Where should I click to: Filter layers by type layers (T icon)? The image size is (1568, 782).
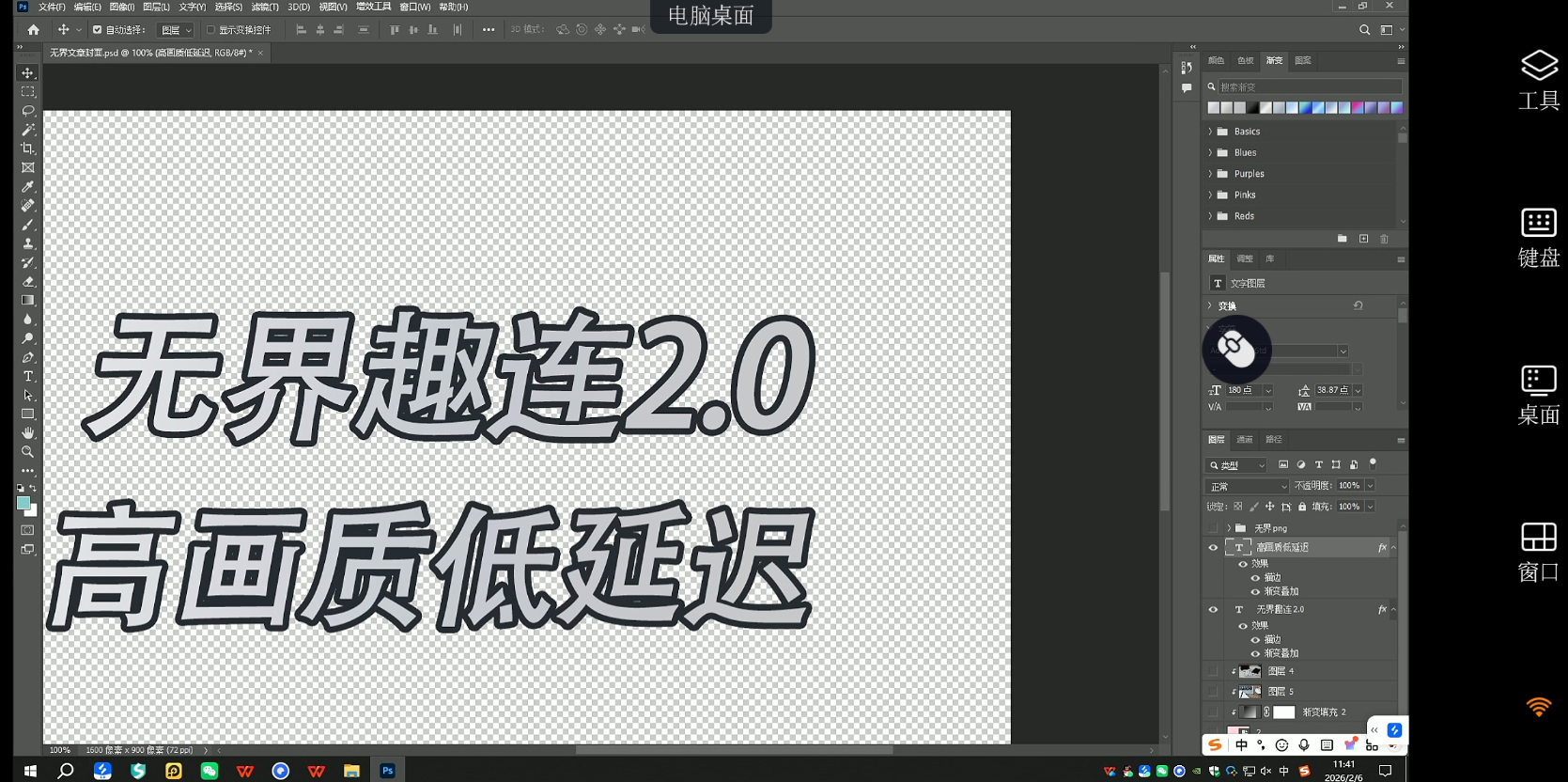[x=1318, y=464]
